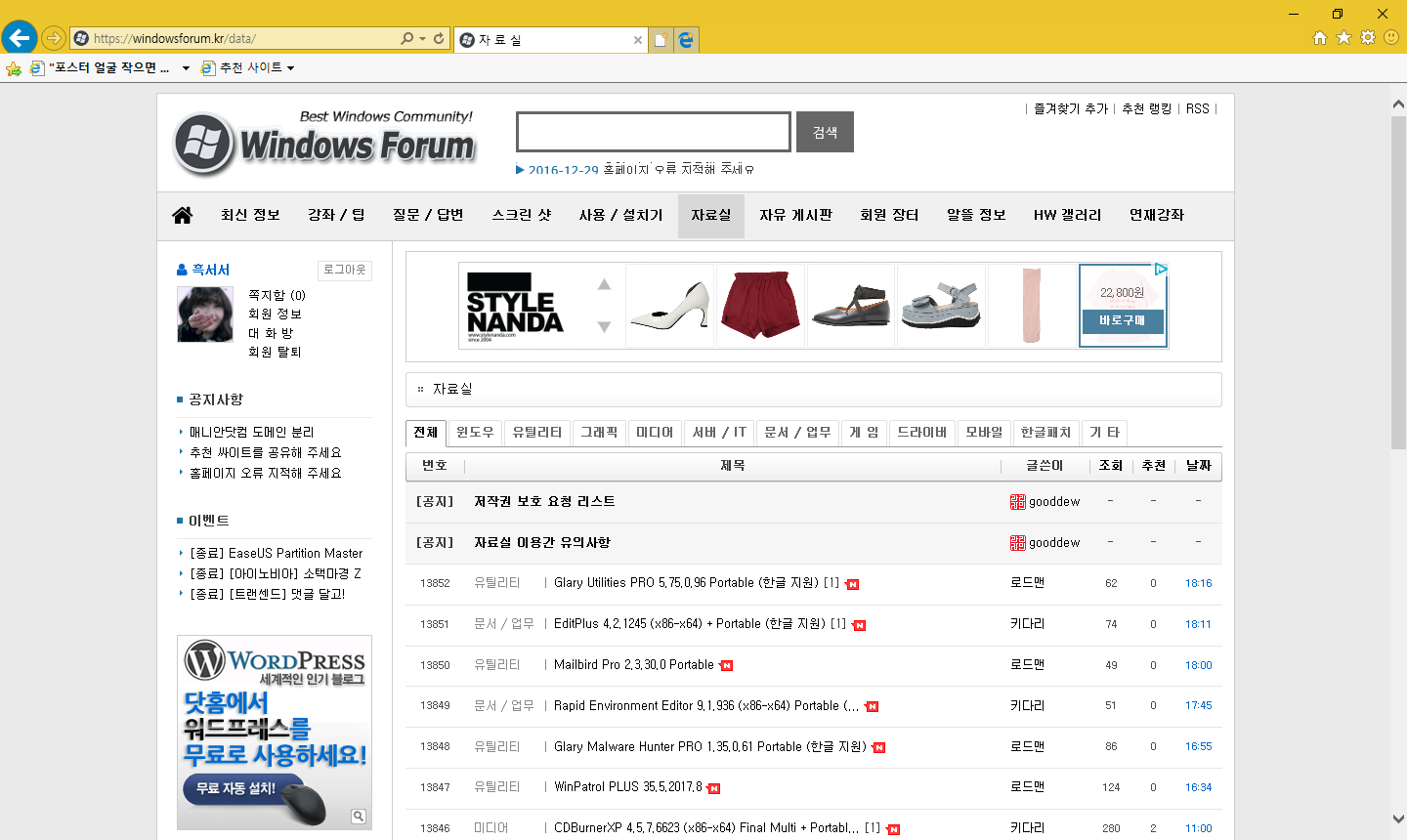Click the WordPress ad magnifier icon
1407x840 pixels.
[x=359, y=817]
